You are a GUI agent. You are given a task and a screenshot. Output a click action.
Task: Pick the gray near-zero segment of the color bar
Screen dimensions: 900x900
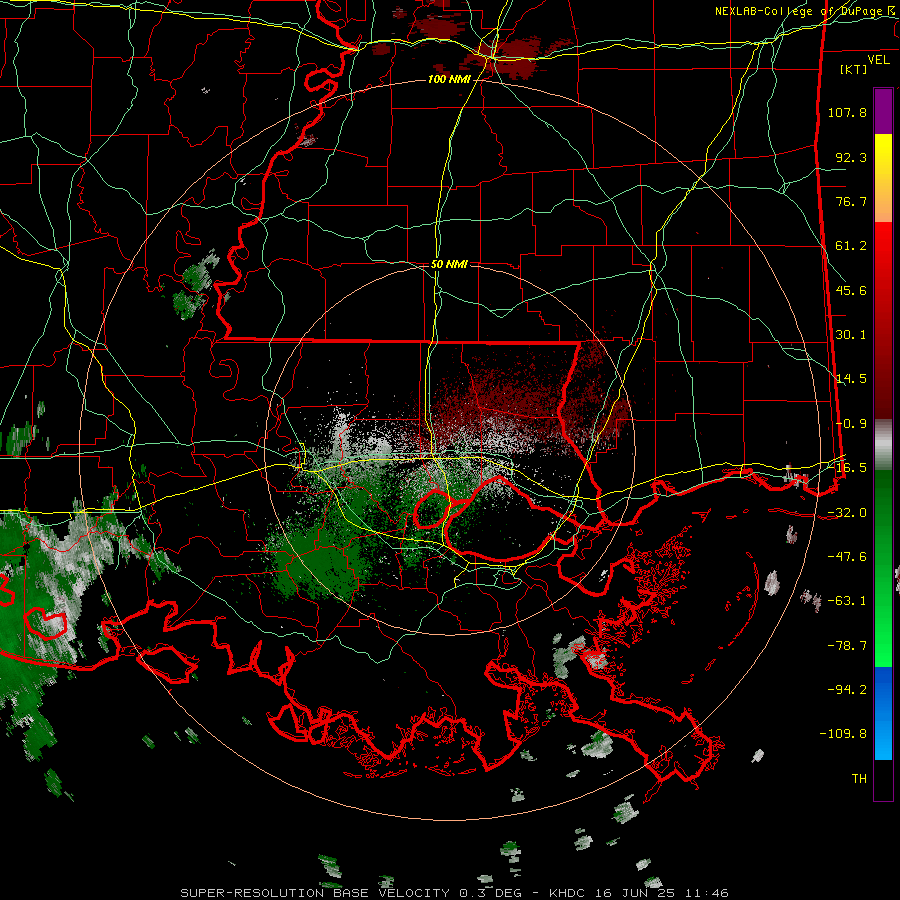click(x=883, y=444)
